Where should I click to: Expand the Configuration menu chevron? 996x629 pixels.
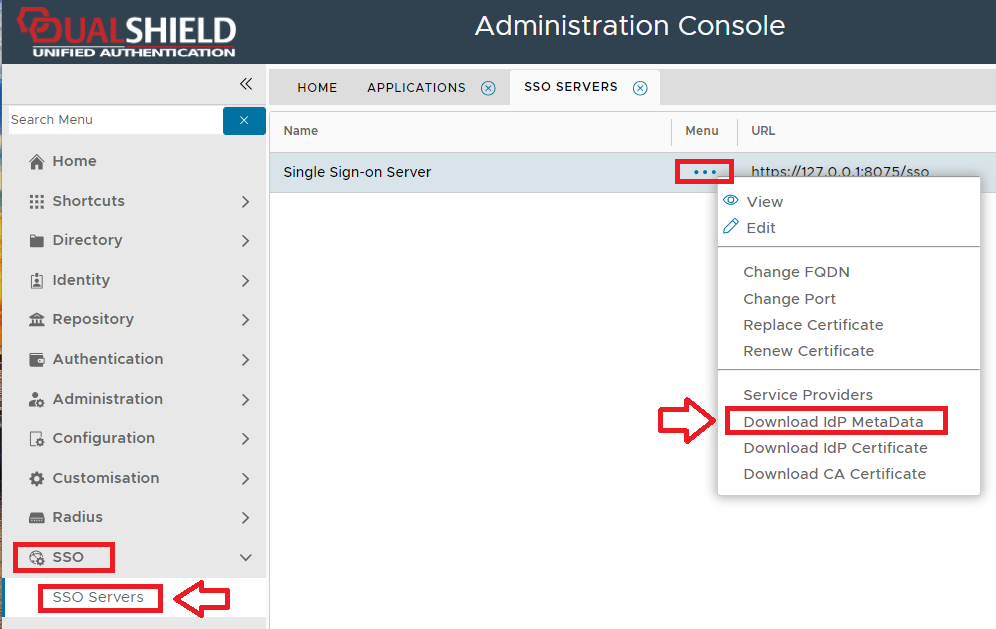point(246,439)
